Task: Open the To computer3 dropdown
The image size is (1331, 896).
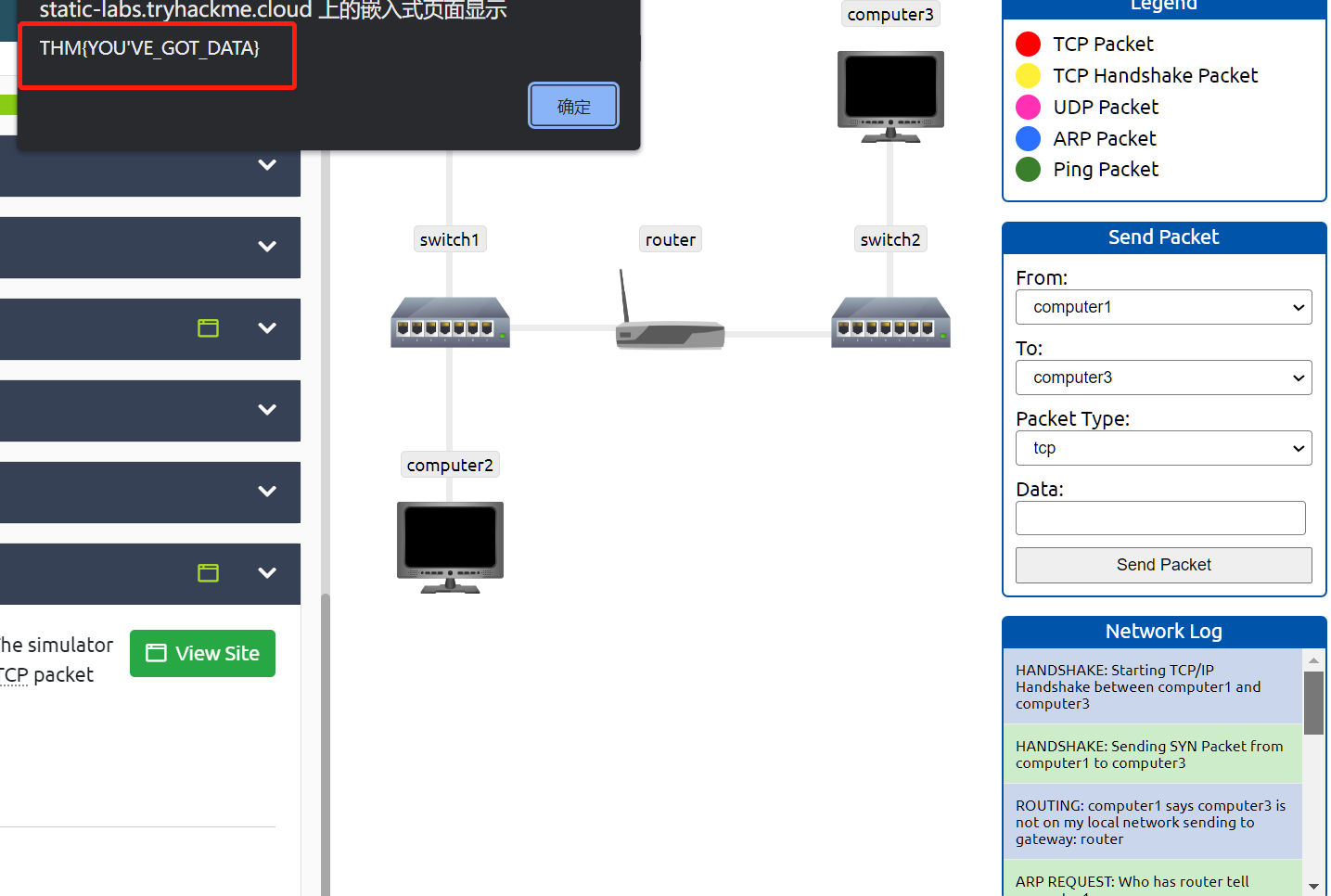Action: coord(1163,378)
